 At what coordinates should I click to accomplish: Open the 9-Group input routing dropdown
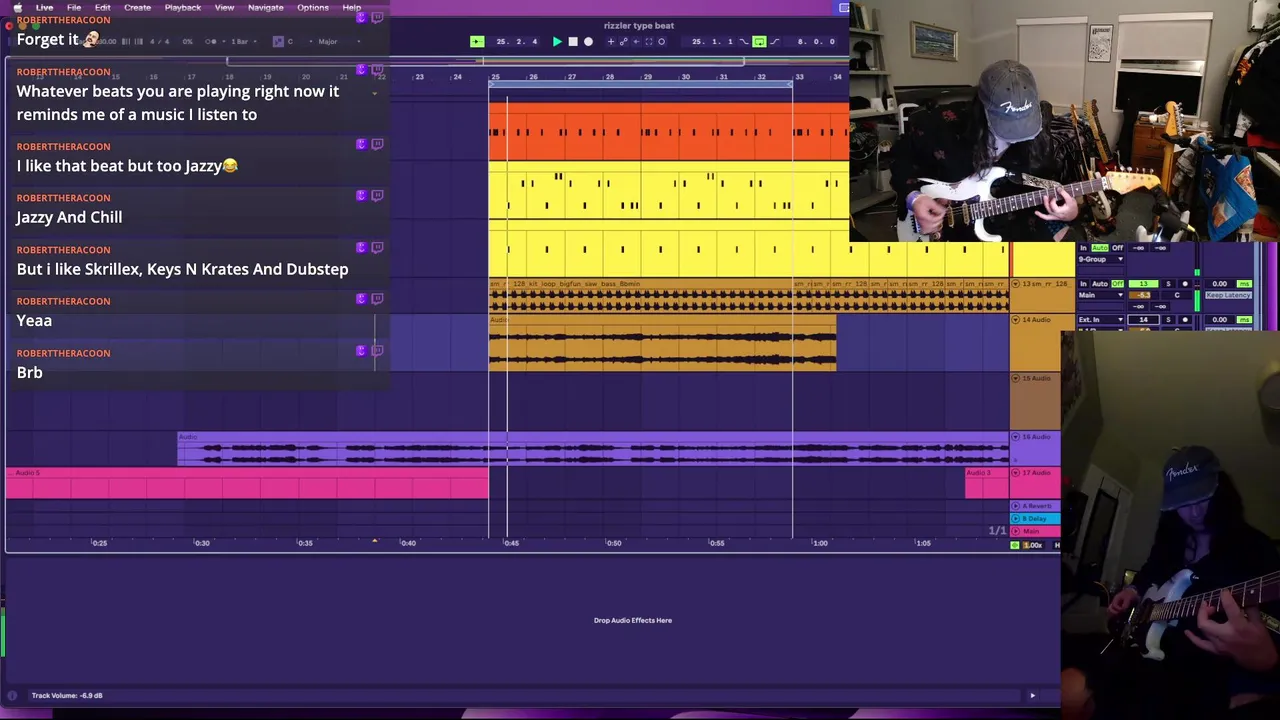tap(1101, 259)
